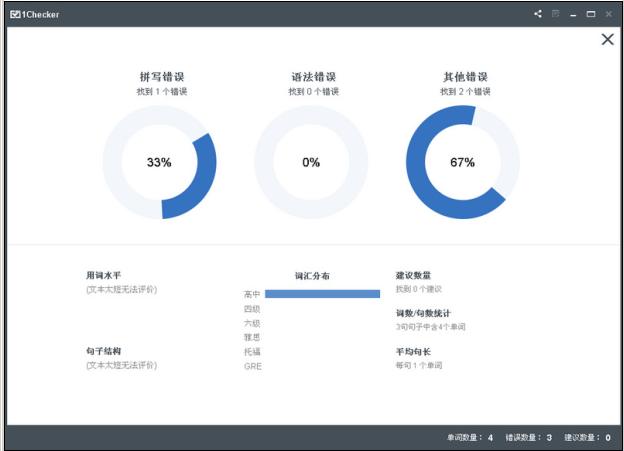Select the 四级 vocabulary level label
This screenshot has width=624, height=451.
252,309
